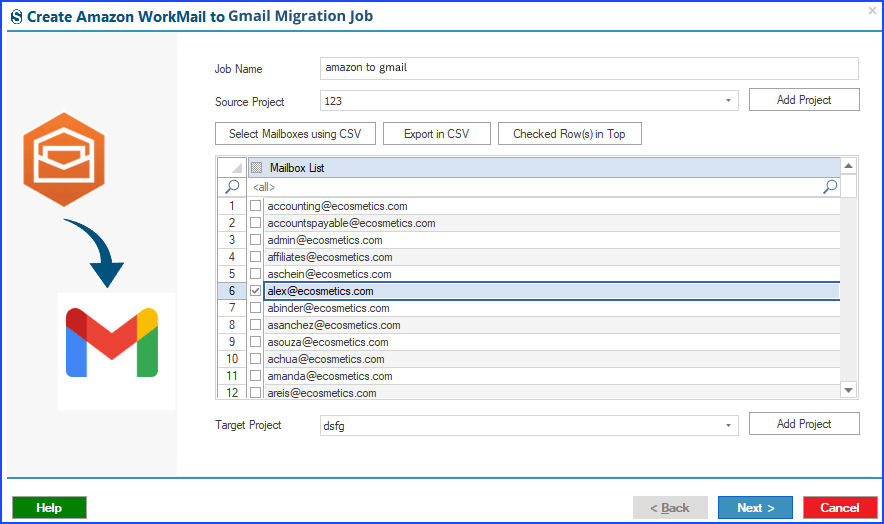Viewport: 884px width, 524px height.
Task: Click the Export in CSV button
Action: (437, 134)
